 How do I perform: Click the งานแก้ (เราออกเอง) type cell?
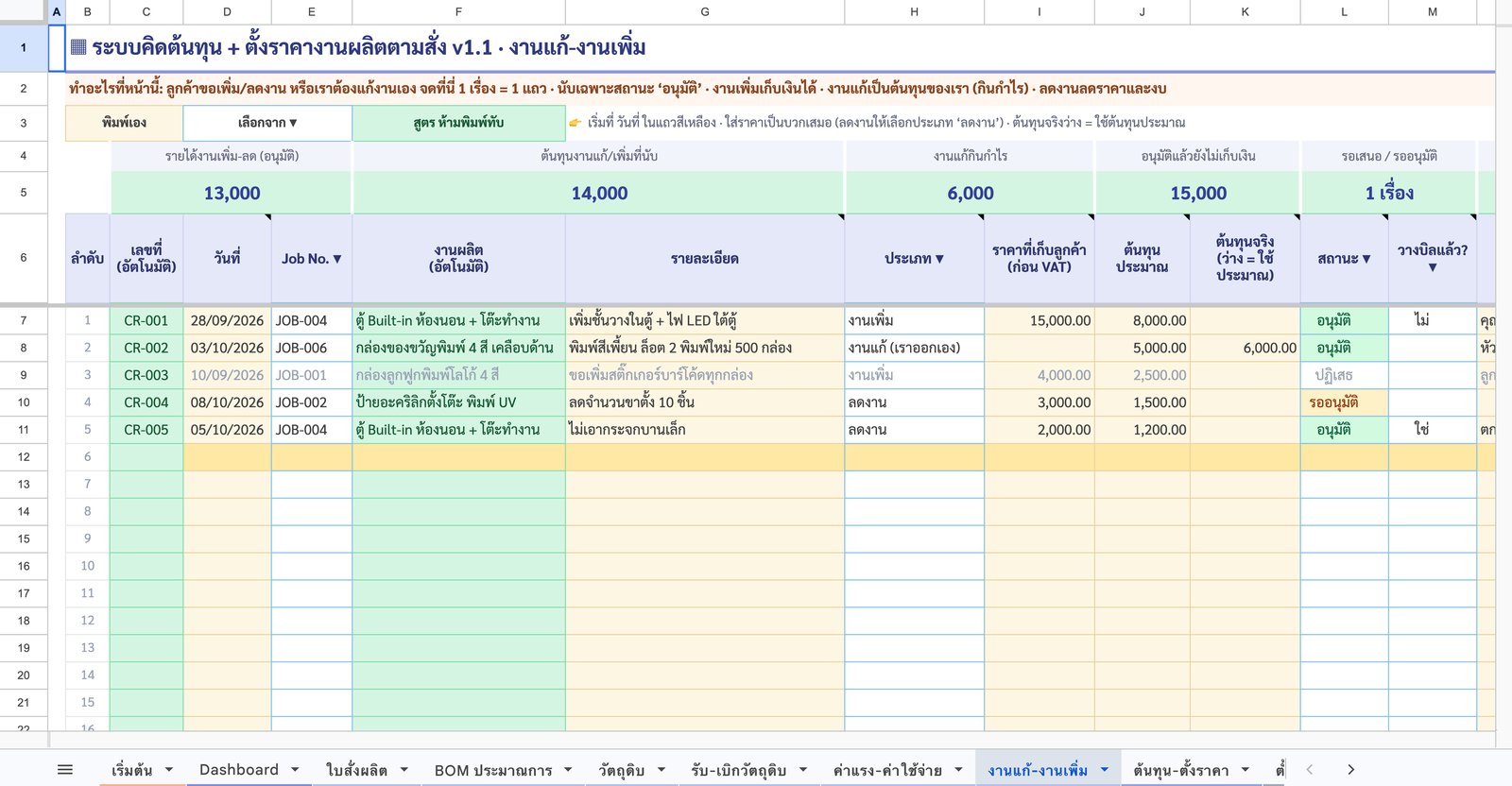[x=915, y=348]
